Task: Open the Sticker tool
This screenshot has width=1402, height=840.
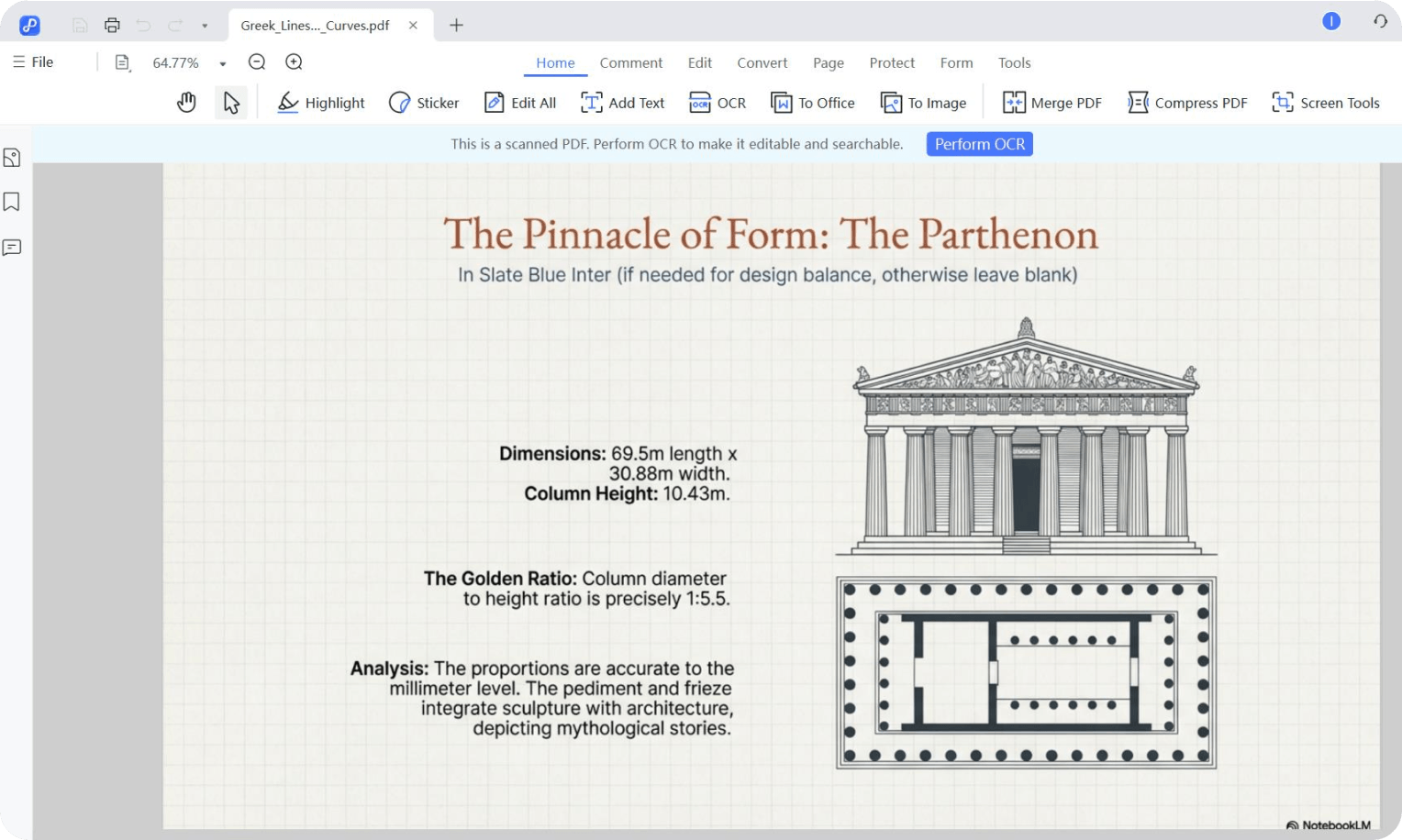Action: pyautogui.click(x=423, y=102)
